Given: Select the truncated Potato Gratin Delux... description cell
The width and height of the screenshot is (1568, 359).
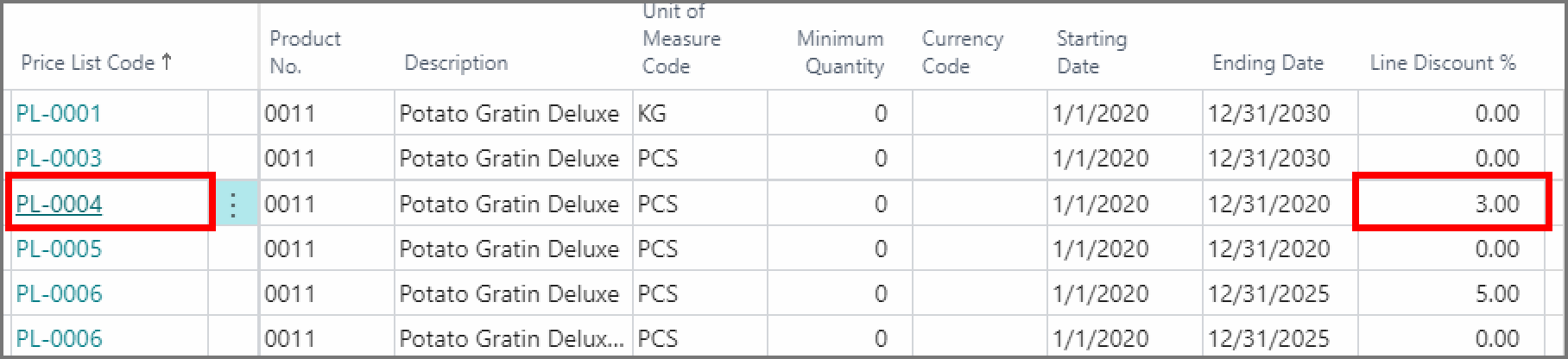Looking at the screenshot, I should point(511,339).
